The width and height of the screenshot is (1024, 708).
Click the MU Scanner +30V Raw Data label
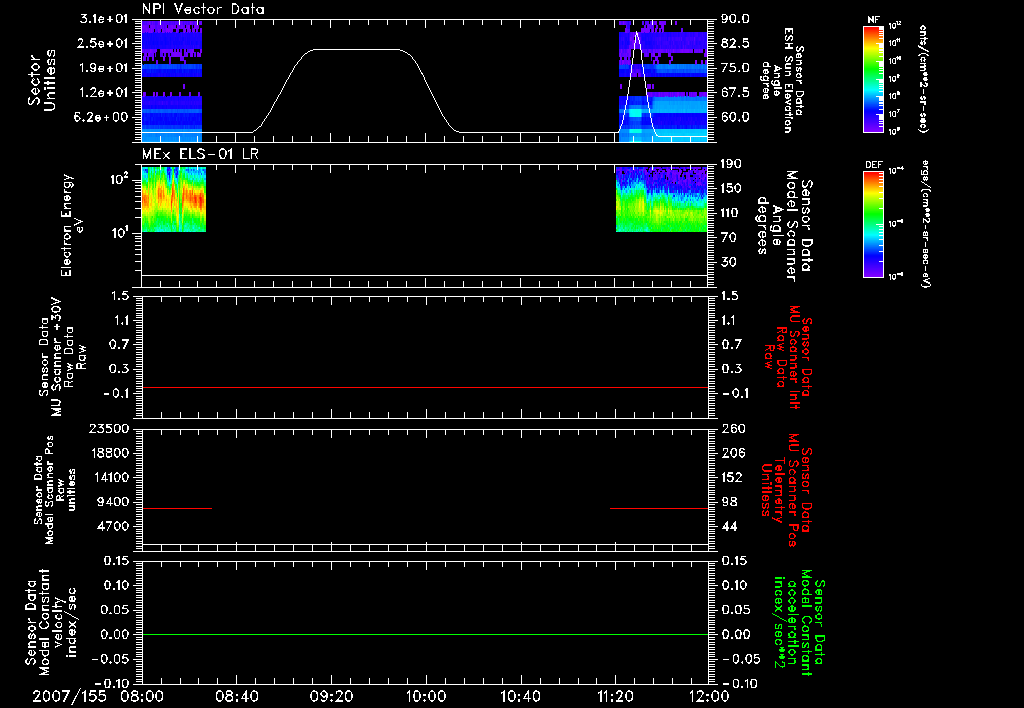(61, 357)
